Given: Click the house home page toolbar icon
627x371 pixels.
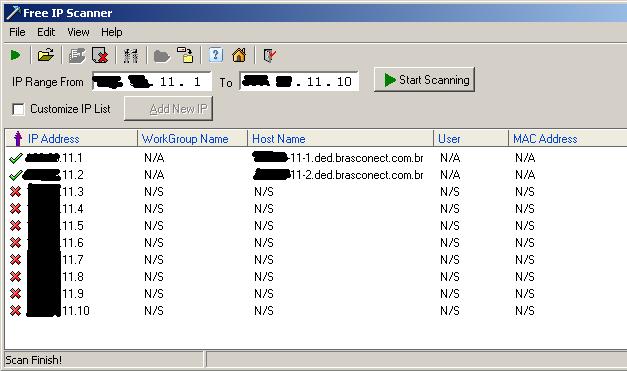Looking at the screenshot, I should 239,55.
